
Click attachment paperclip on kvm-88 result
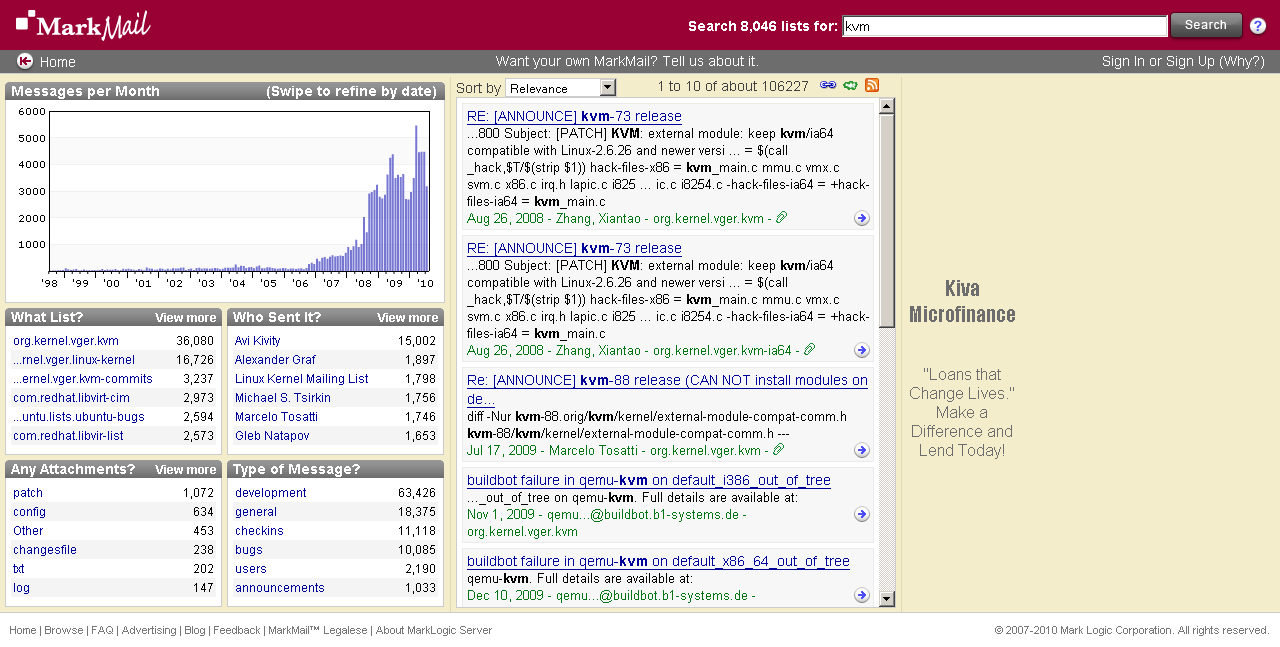tap(778, 450)
